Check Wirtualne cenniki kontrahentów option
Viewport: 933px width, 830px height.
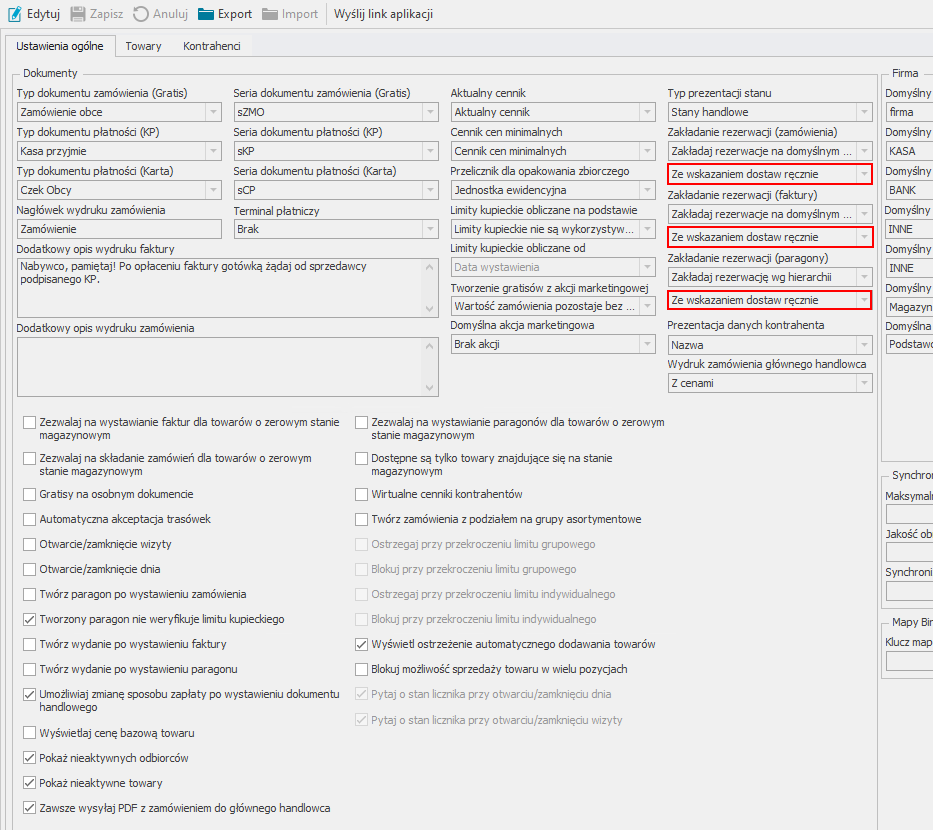(363, 494)
